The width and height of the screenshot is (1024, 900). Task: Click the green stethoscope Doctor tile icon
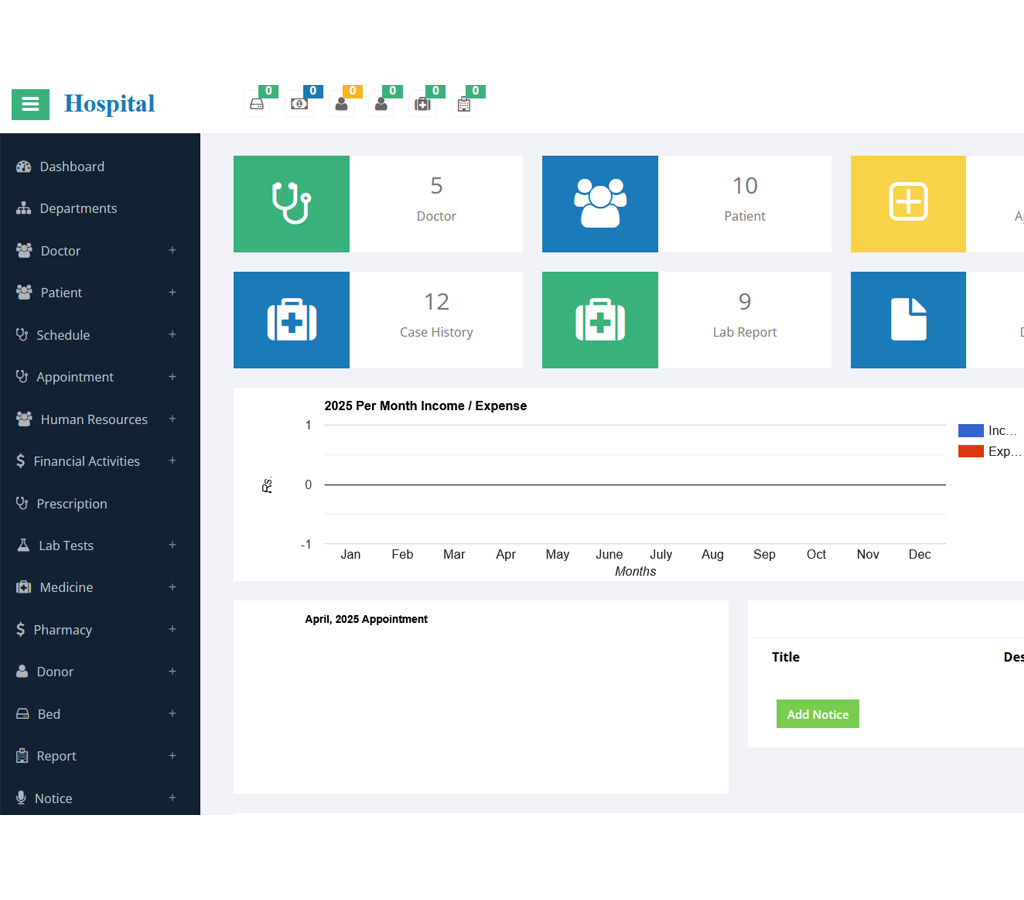tap(291, 204)
